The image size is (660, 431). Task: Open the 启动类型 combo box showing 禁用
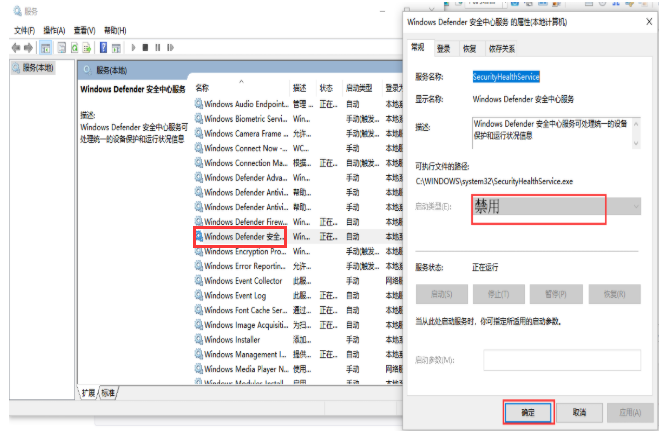(556, 206)
